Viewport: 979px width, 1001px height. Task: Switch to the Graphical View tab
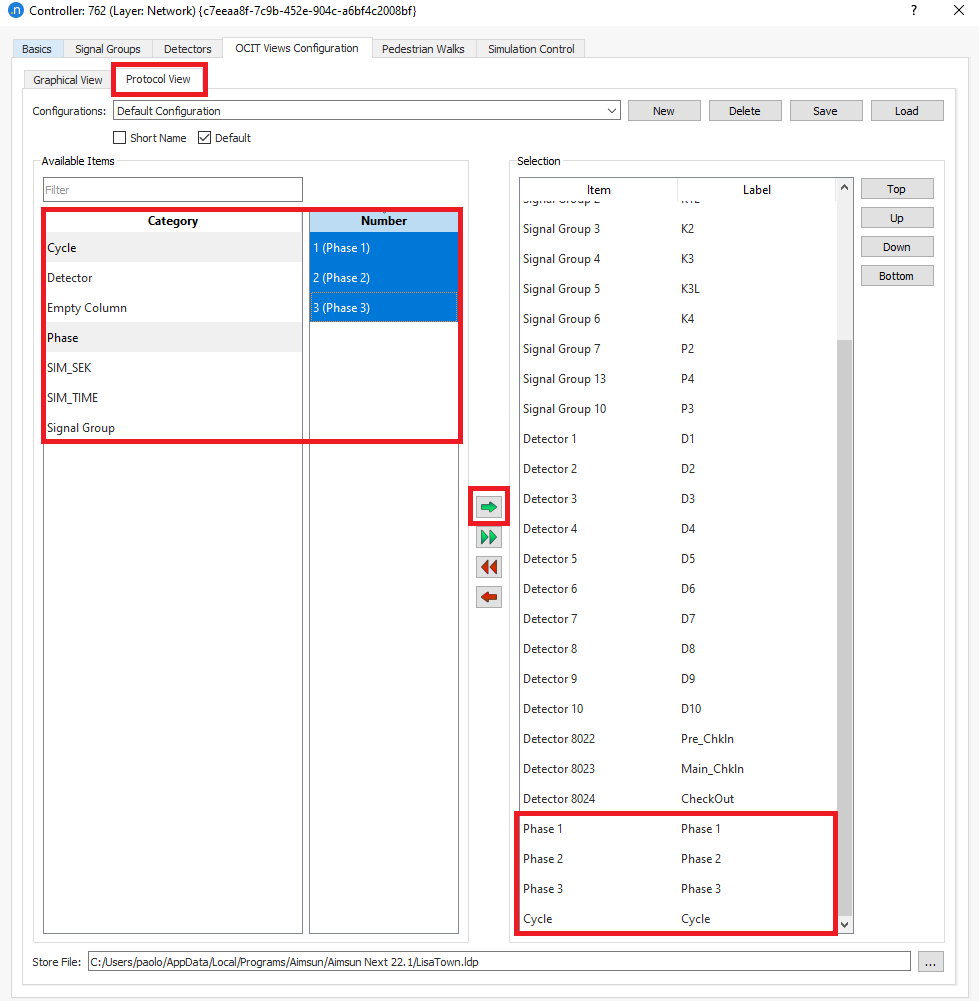tap(68, 80)
